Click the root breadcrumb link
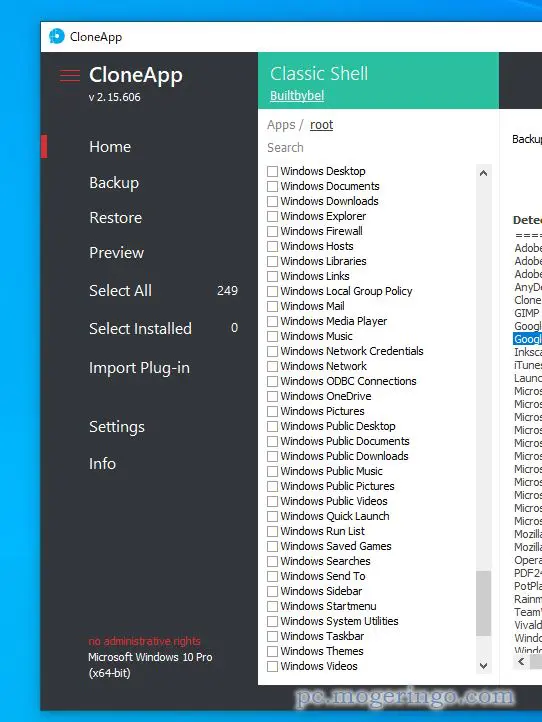The height and width of the screenshot is (722, 542). click(x=321, y=125)
